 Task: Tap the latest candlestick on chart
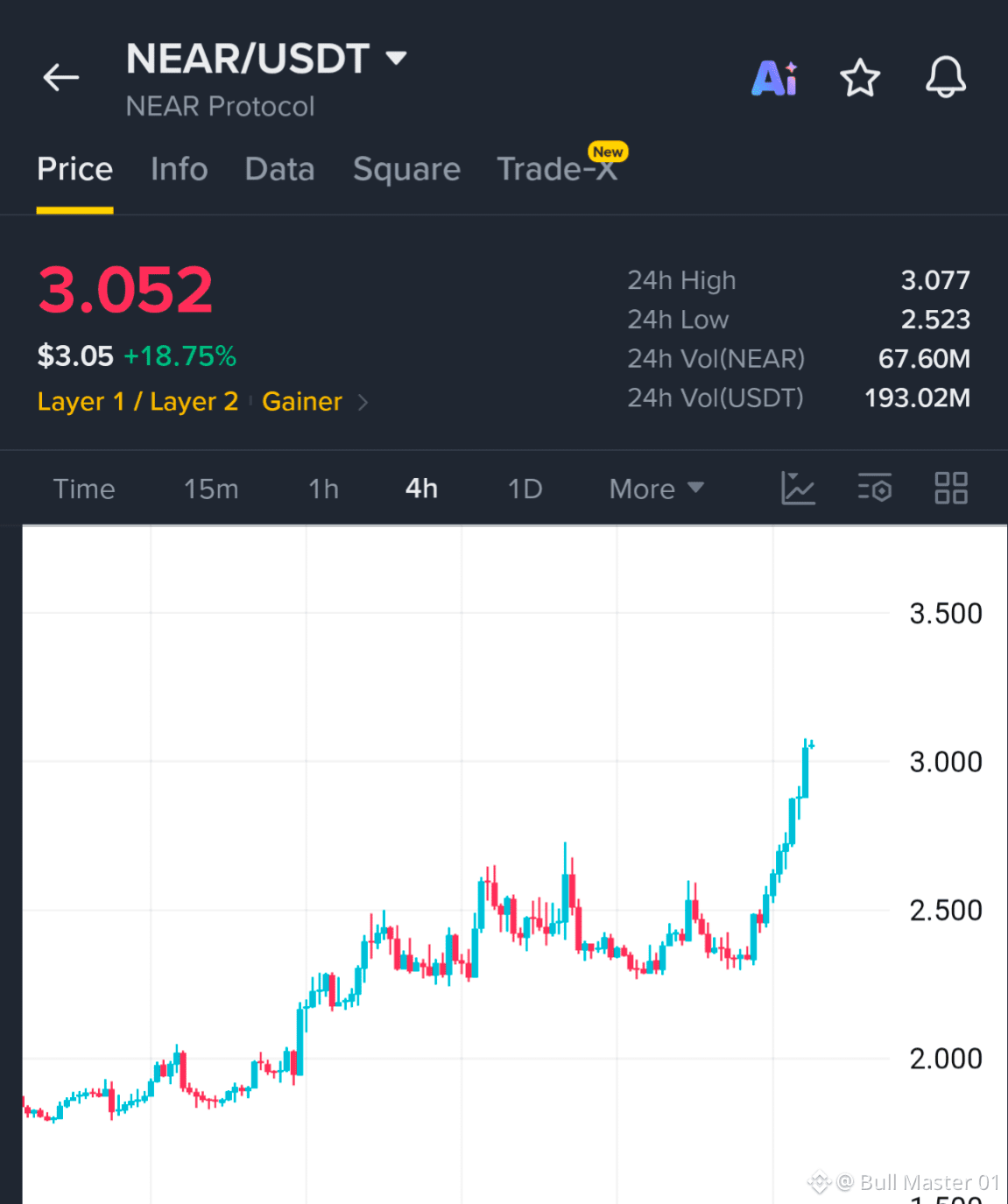[812, 745]
